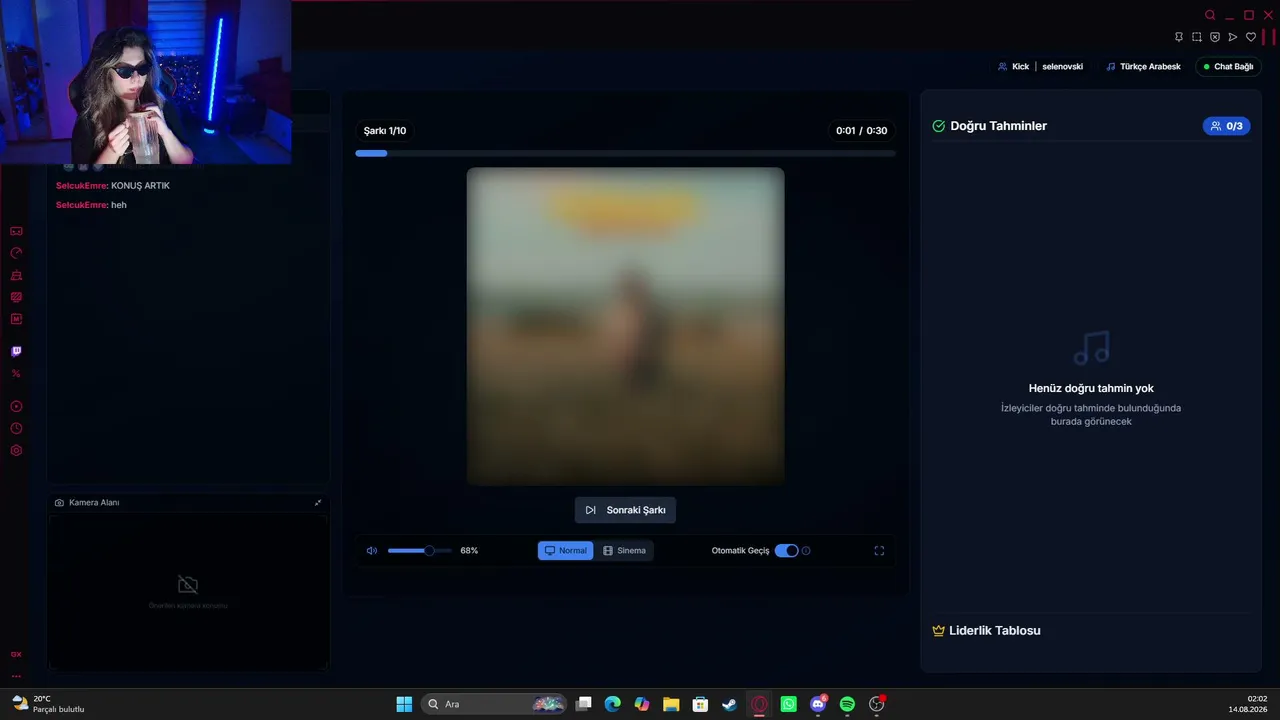This screenshot has width=1280, height=720.
Task: Click the Kamera Alanı camera preview area
Action: (x=188, y=592)
